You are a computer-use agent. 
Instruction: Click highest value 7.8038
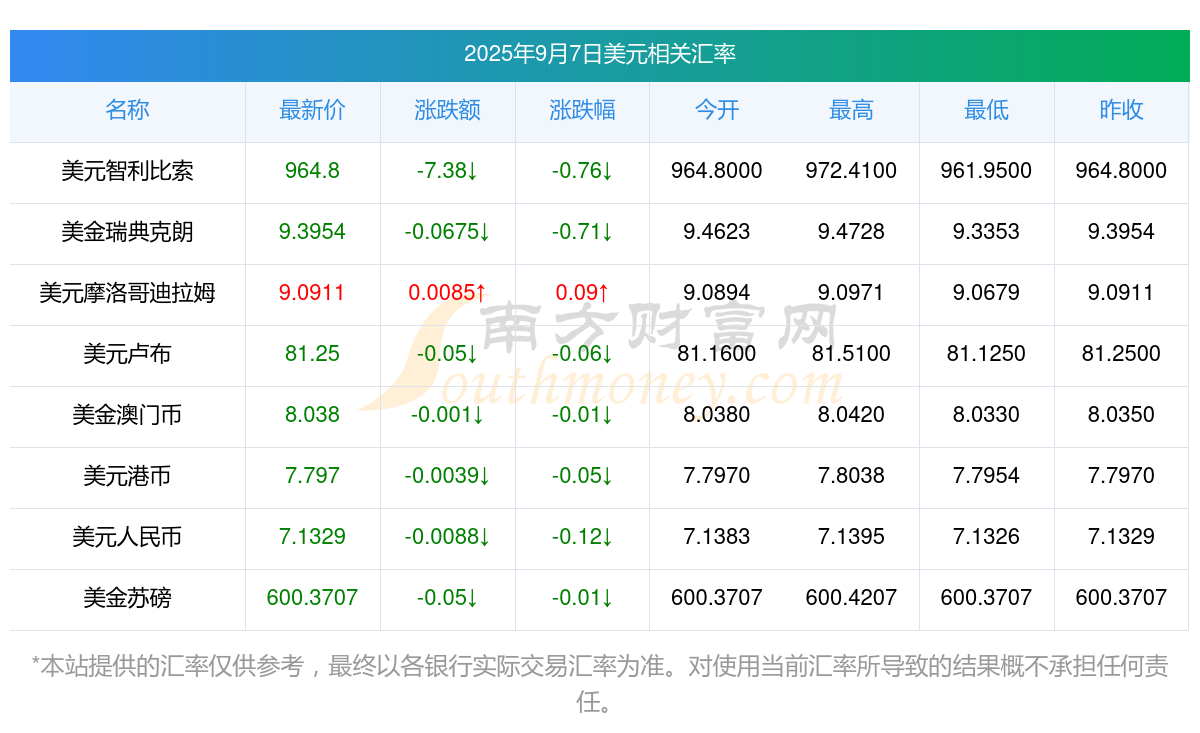[851, 476]
